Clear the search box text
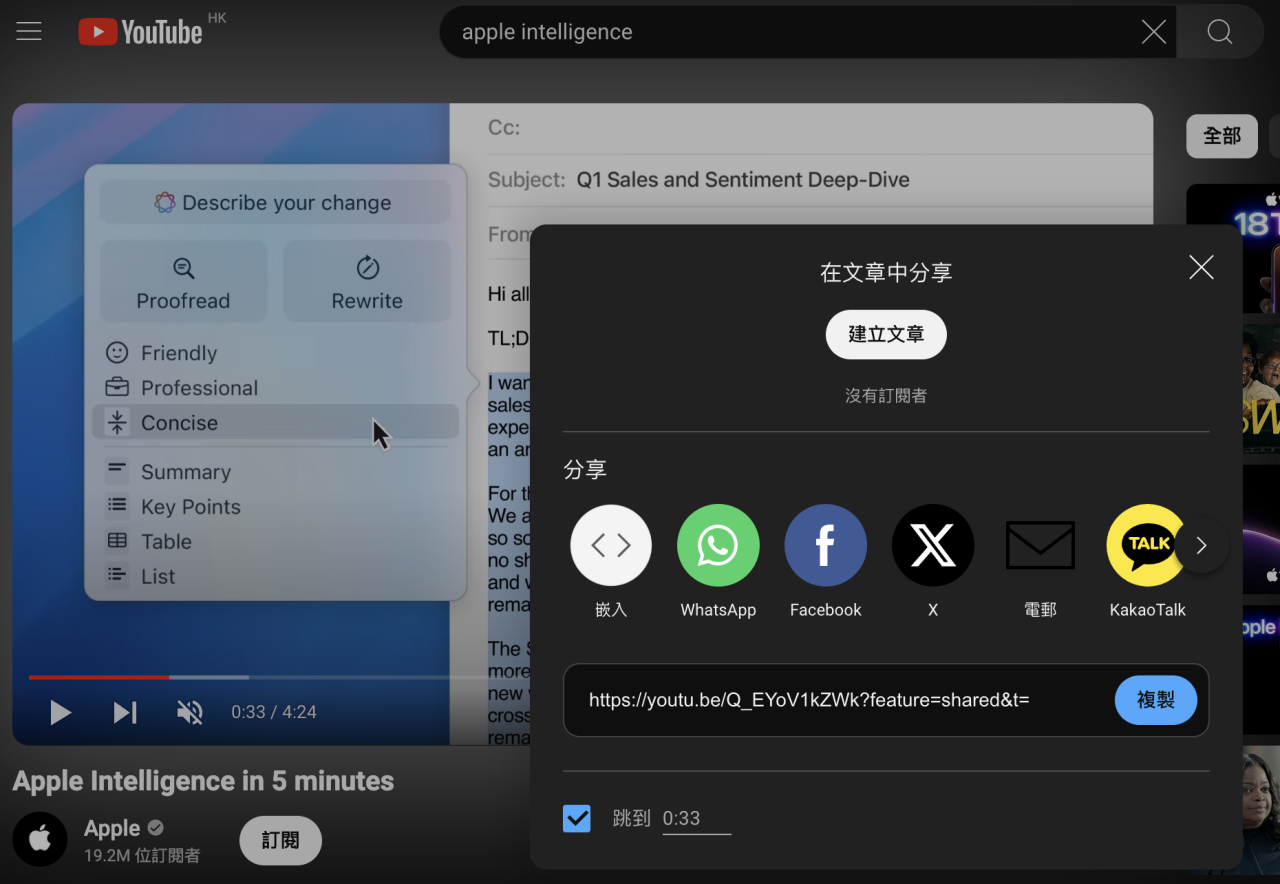This screenshot has height=884, width=1280. [1153, 32]
